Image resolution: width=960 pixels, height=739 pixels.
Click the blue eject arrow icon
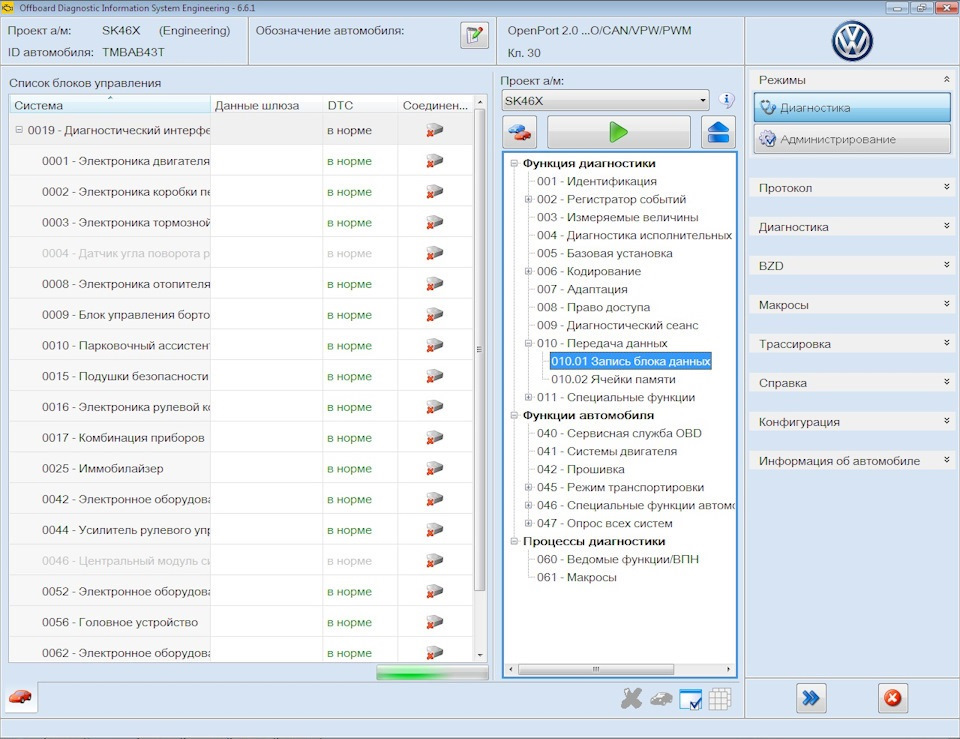pos(718,132)
